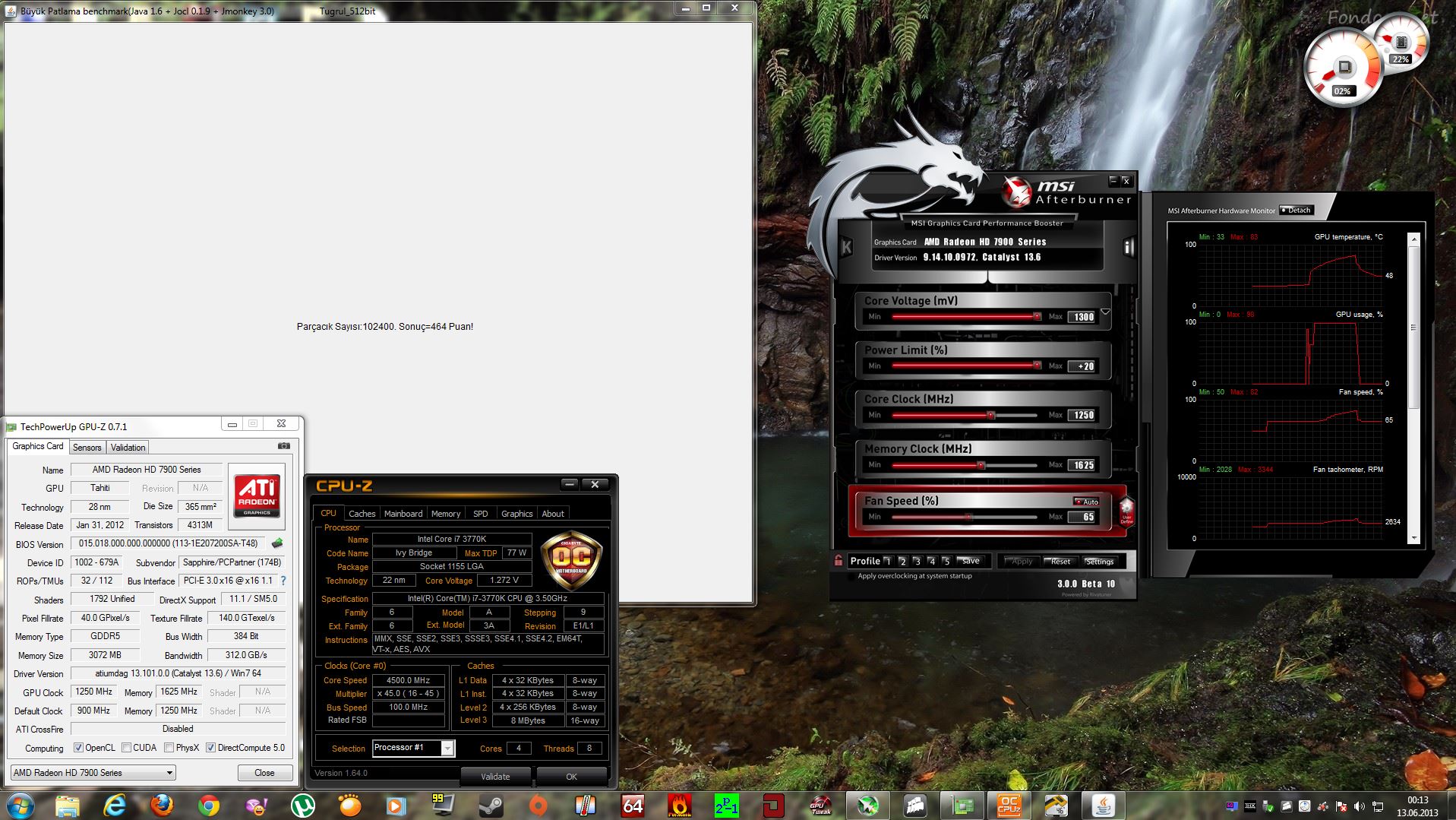Open the Graphics tab in CPU-Z
The height and width of the screenshot is (820, 1456).
click(x=517, y=514)
